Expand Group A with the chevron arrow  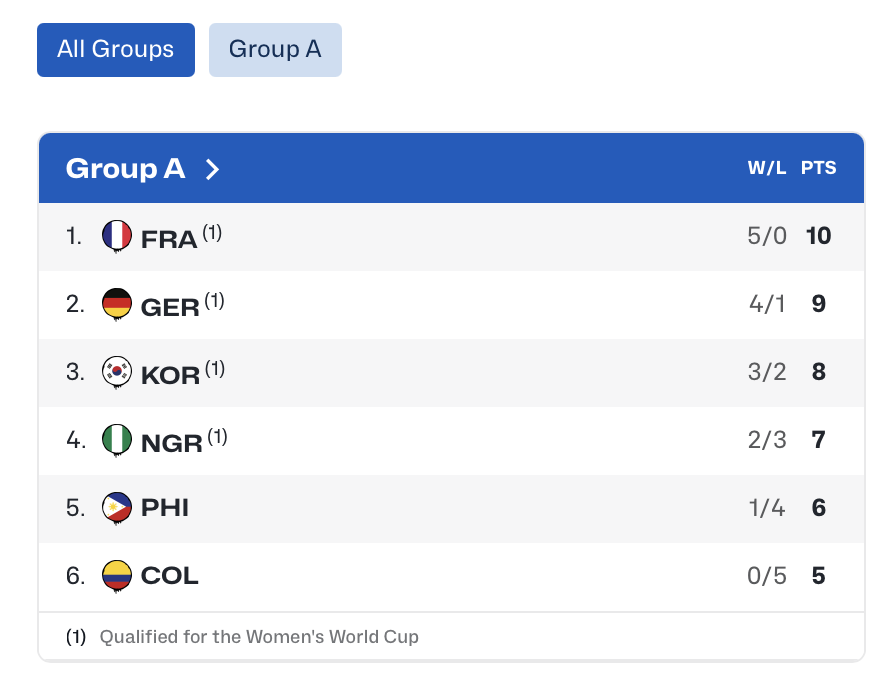[x=212, y=169]
